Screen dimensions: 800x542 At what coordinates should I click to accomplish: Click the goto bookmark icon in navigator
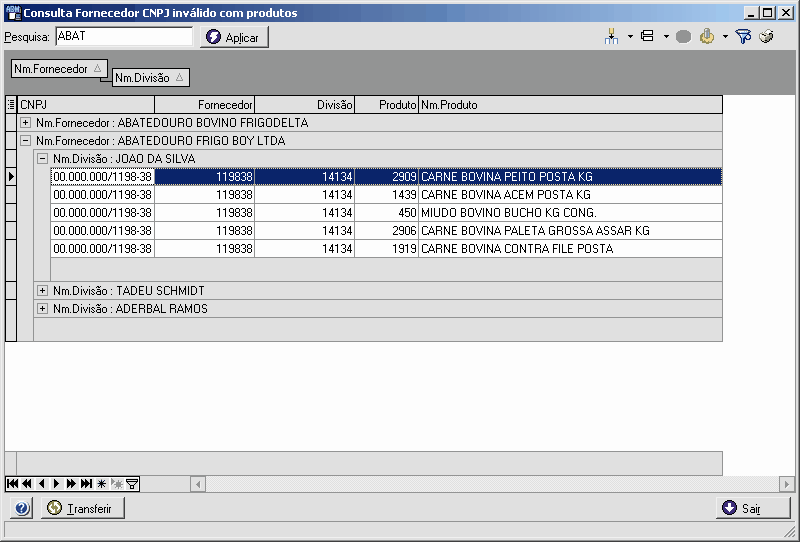coord(117,483)
